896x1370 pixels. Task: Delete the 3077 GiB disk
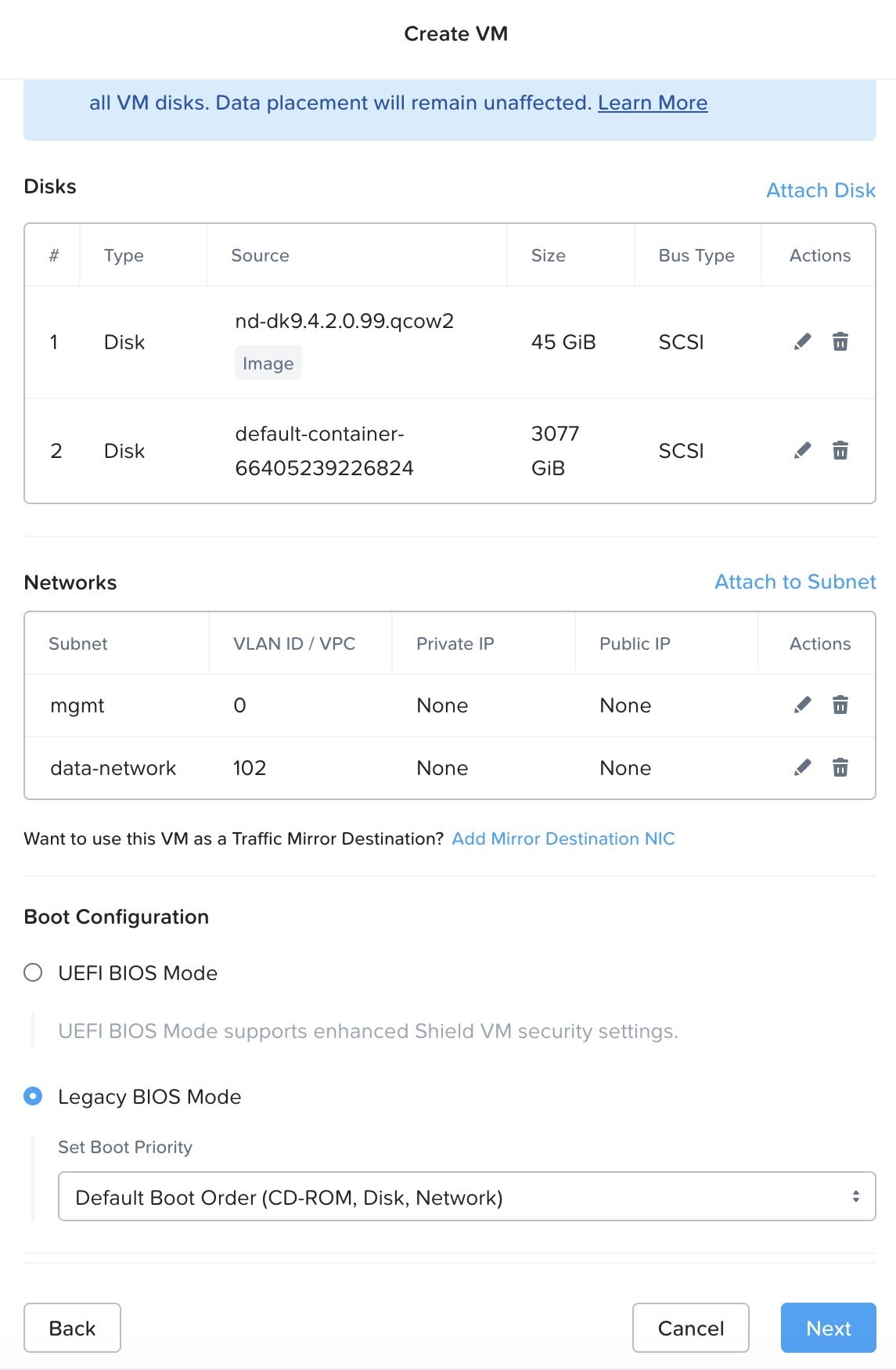click(x=840, y=451)
